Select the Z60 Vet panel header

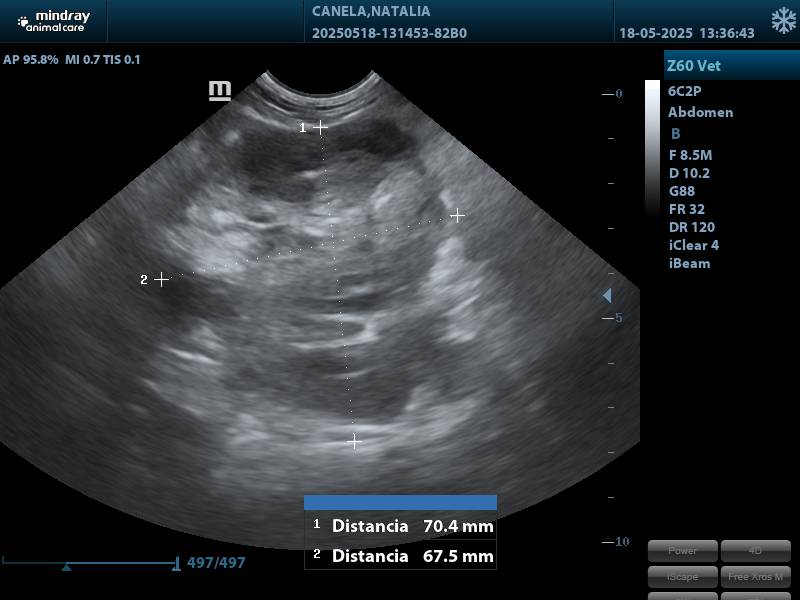coord(730,66)
